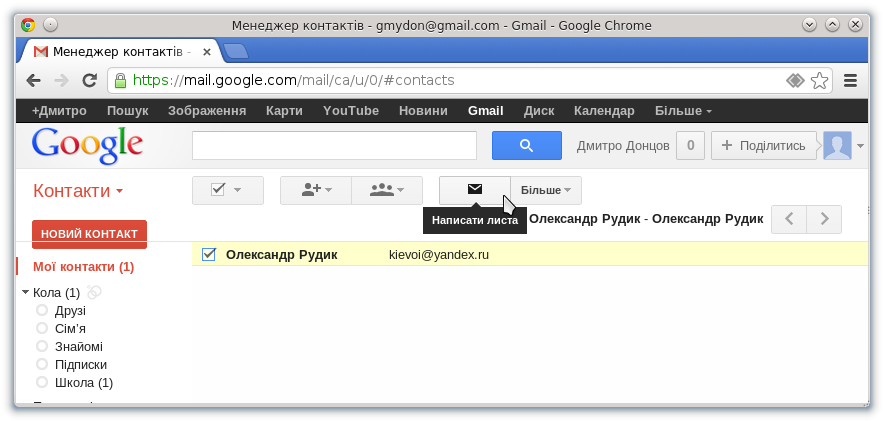Screen dimensions: 886x421
Task: Click the email kievoi@yandex.ru
Action: coord(439,255)
